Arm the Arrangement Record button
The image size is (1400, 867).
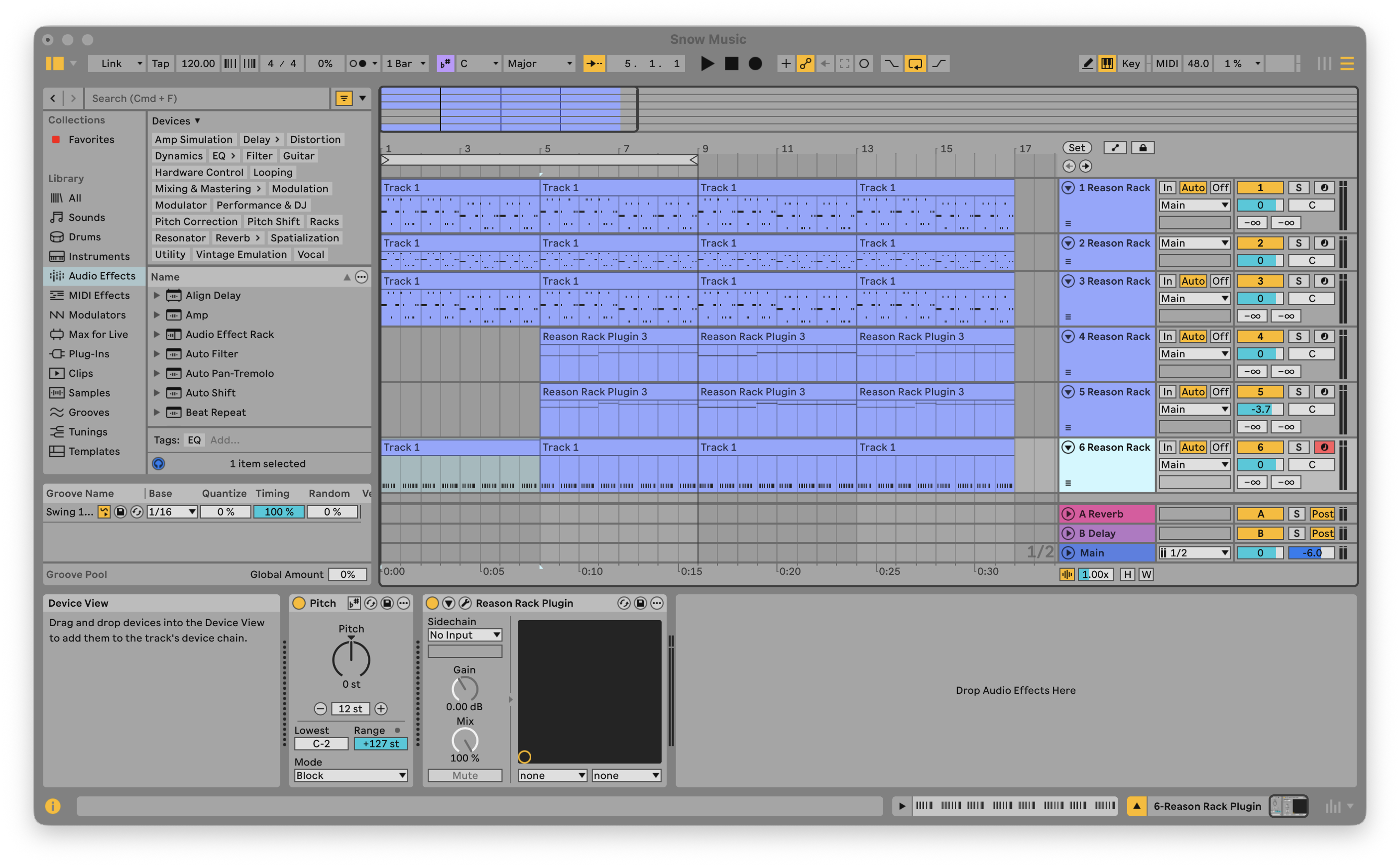(755, 64)
